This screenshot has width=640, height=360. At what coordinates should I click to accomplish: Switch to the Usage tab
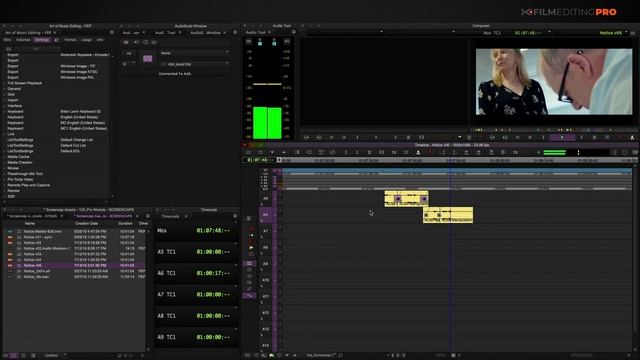(x=86, y=40)
